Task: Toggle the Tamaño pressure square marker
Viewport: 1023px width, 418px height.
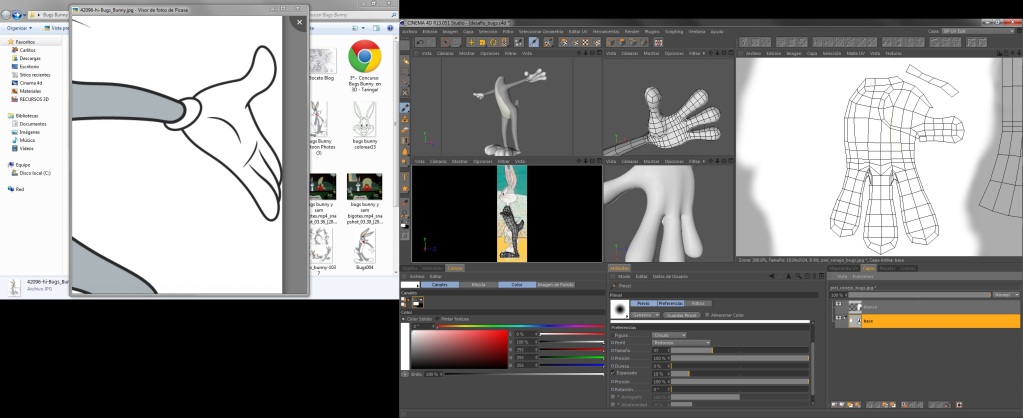Action: [613, 350]
